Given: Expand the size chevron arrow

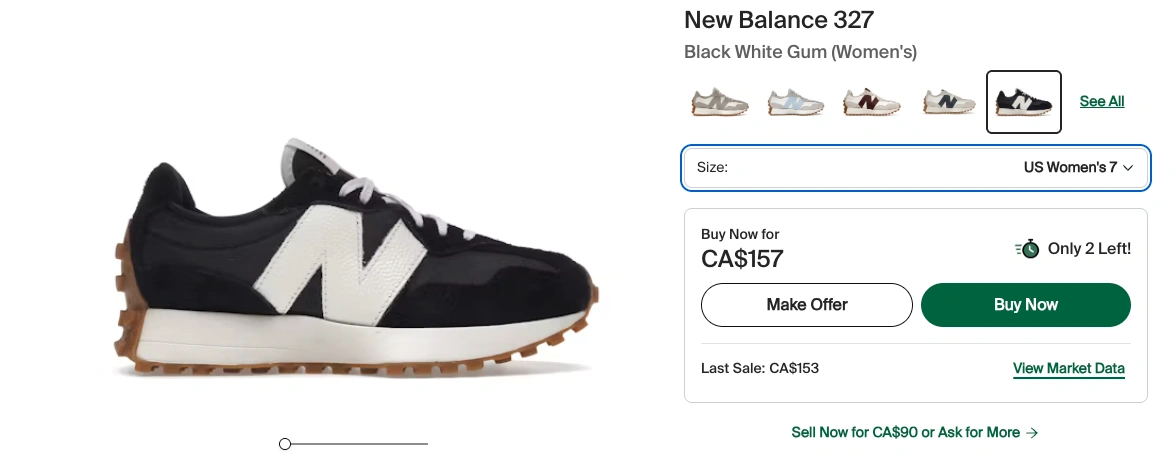Looking at the screenshot, I should [x=1128, y=168].
